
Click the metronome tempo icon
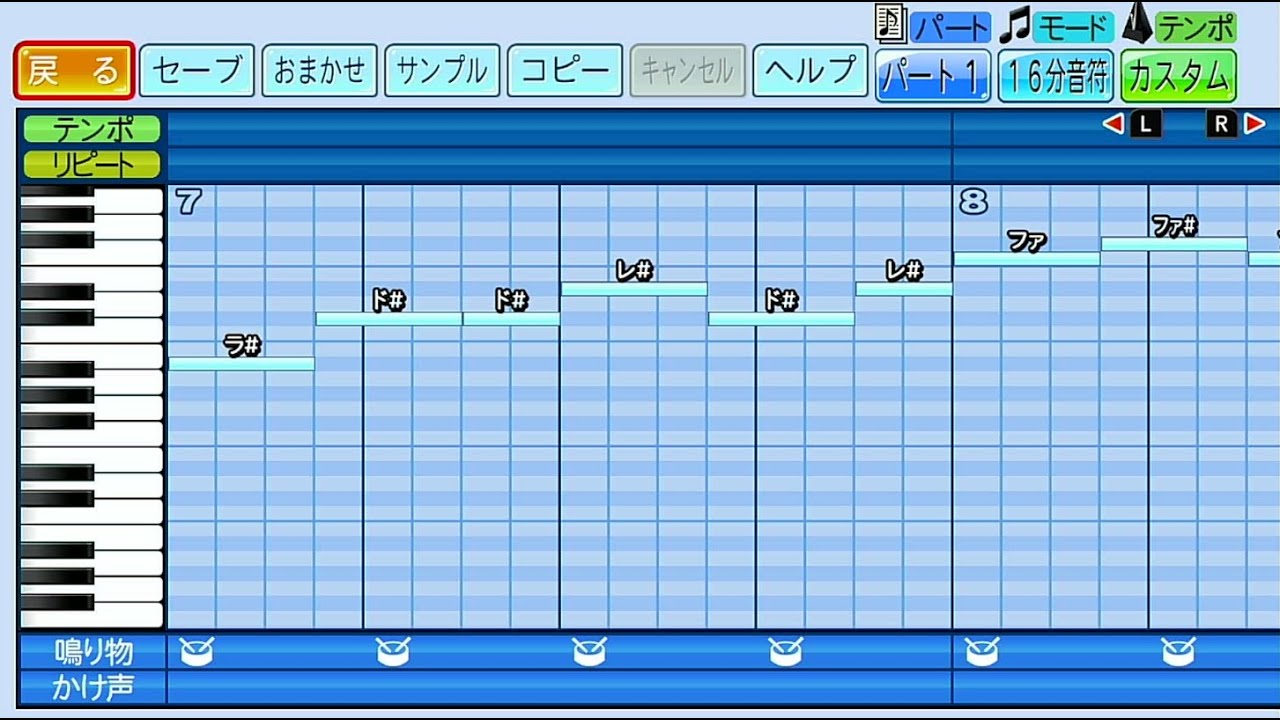[x=1137, y=23]
